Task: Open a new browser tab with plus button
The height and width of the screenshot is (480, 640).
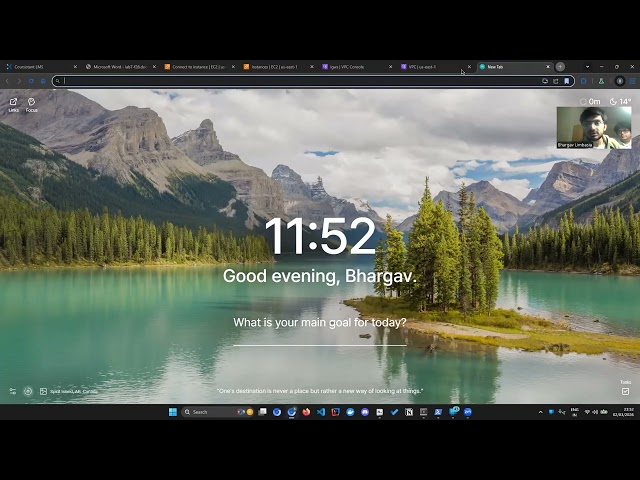Action: [x=560, y=67]
